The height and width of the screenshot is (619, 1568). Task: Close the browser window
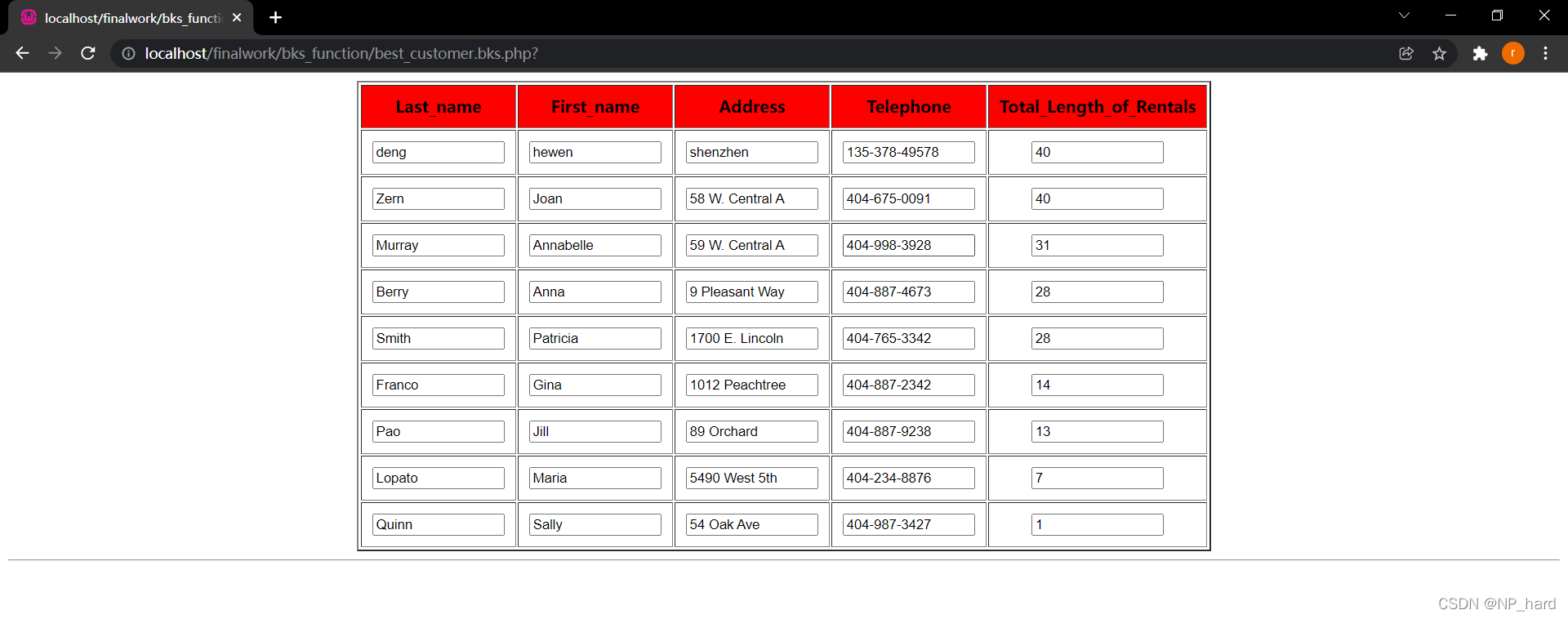1543,16
